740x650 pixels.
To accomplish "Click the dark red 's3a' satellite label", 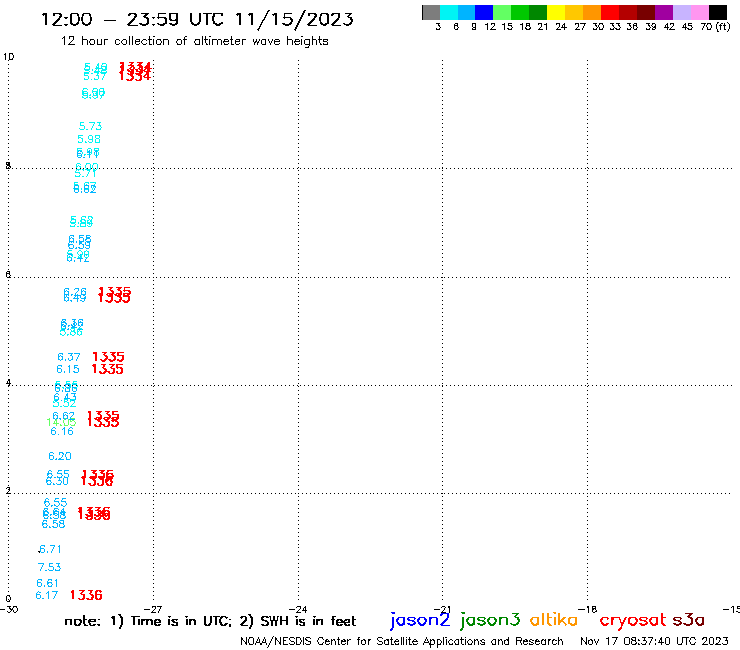I will coord(688,620).
